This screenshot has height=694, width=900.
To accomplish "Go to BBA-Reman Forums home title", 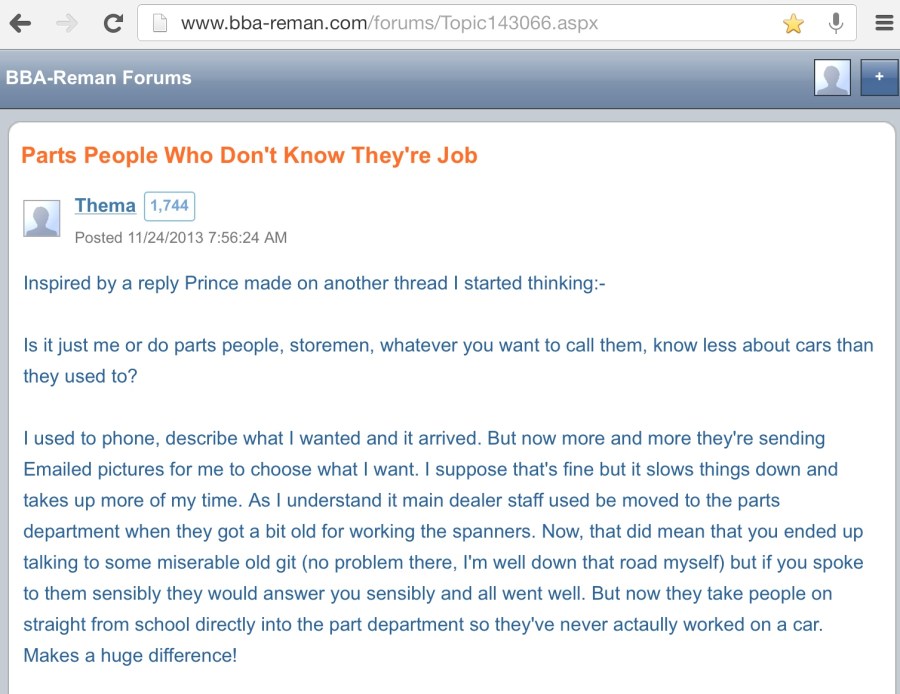I will point(98,78).
